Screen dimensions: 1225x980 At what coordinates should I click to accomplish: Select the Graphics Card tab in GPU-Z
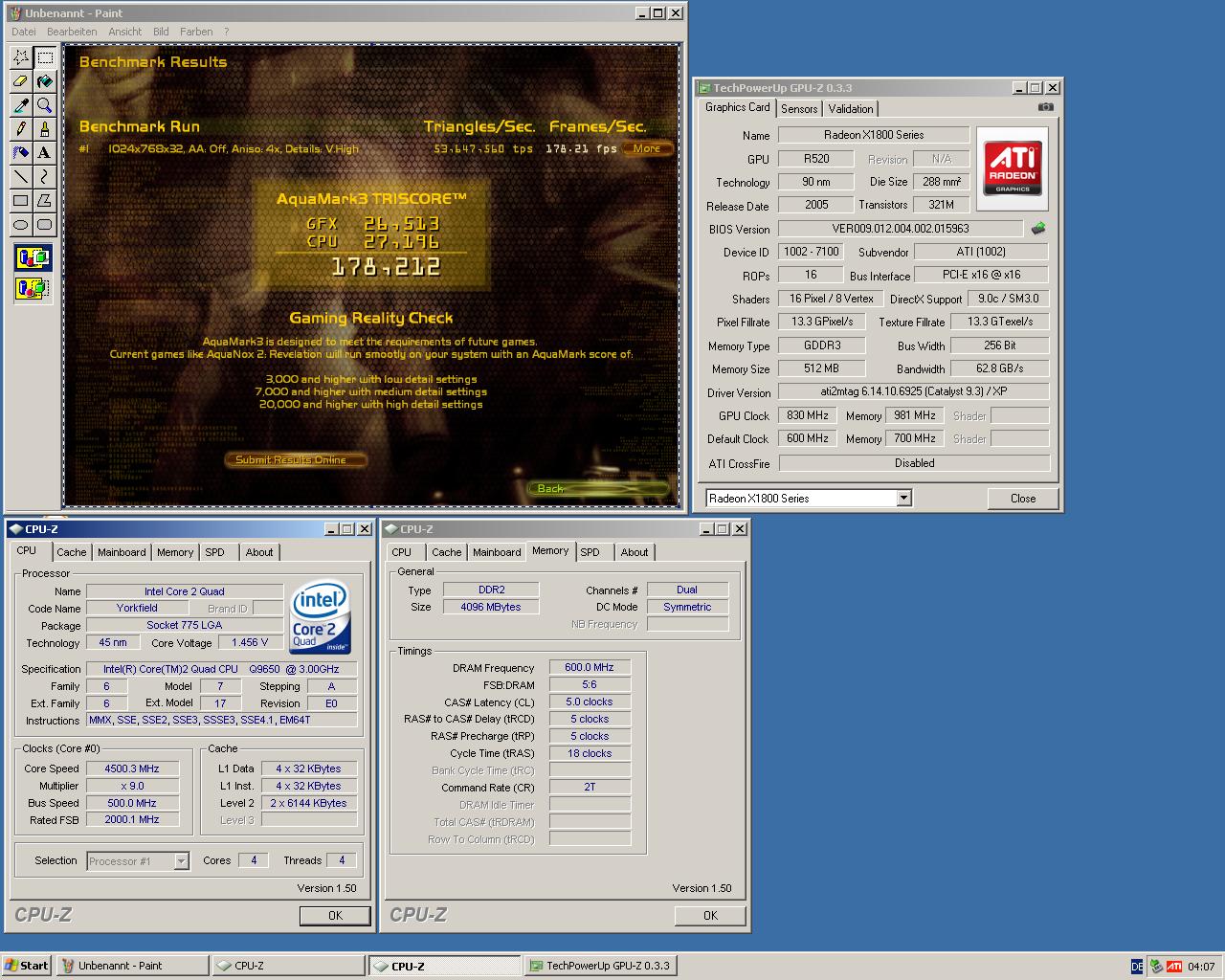[x=737, y=107]
